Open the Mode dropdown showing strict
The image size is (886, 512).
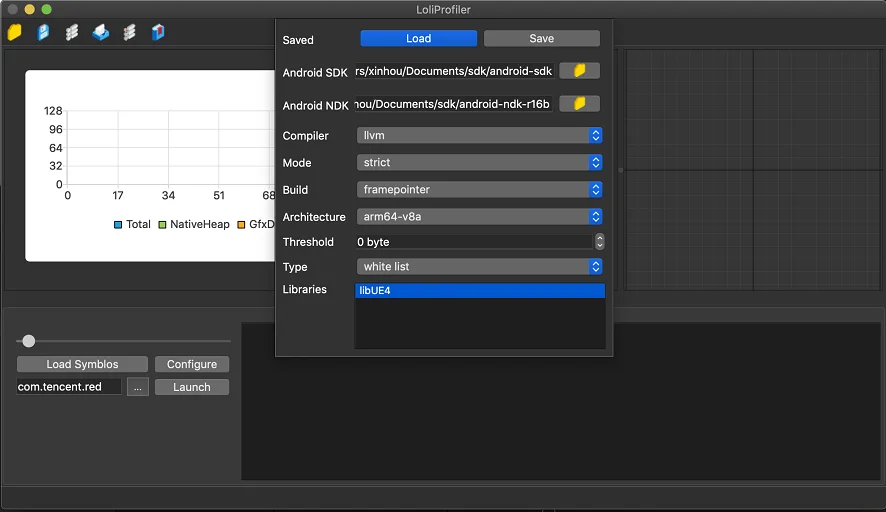point(479,162)
